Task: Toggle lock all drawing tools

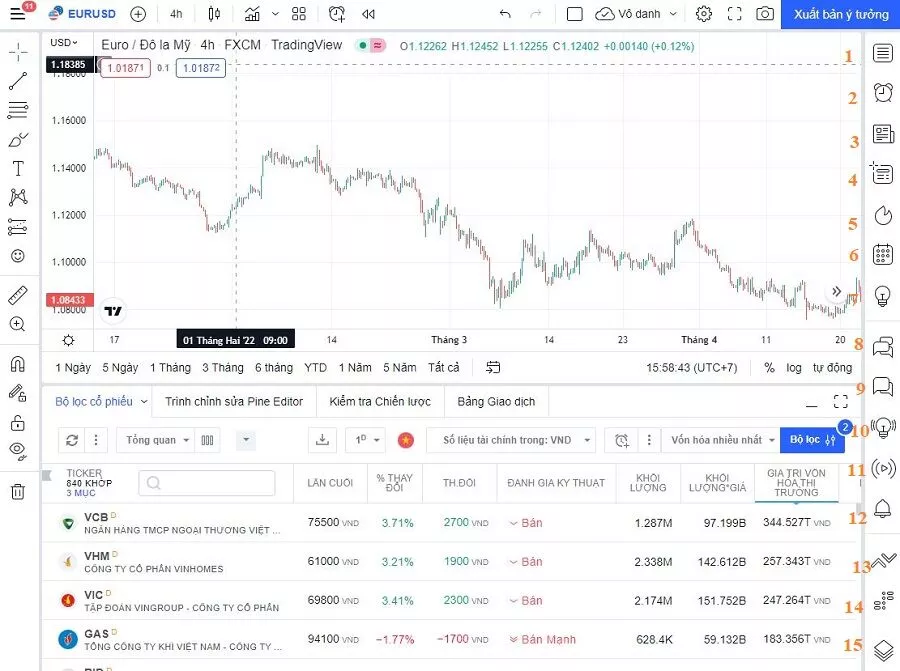Action: [18, 423]
